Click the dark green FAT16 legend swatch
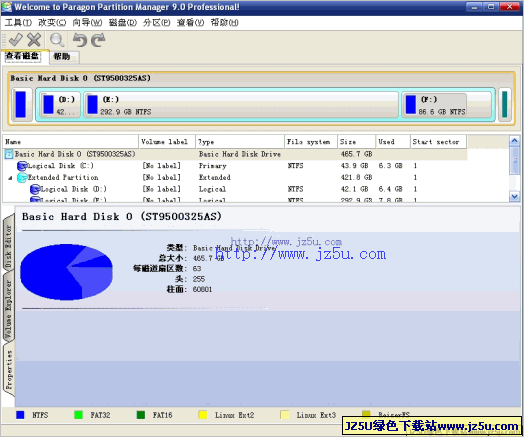The height and width of the screenshot is (437, 524). pyautogui.click(x=141, y=415)
